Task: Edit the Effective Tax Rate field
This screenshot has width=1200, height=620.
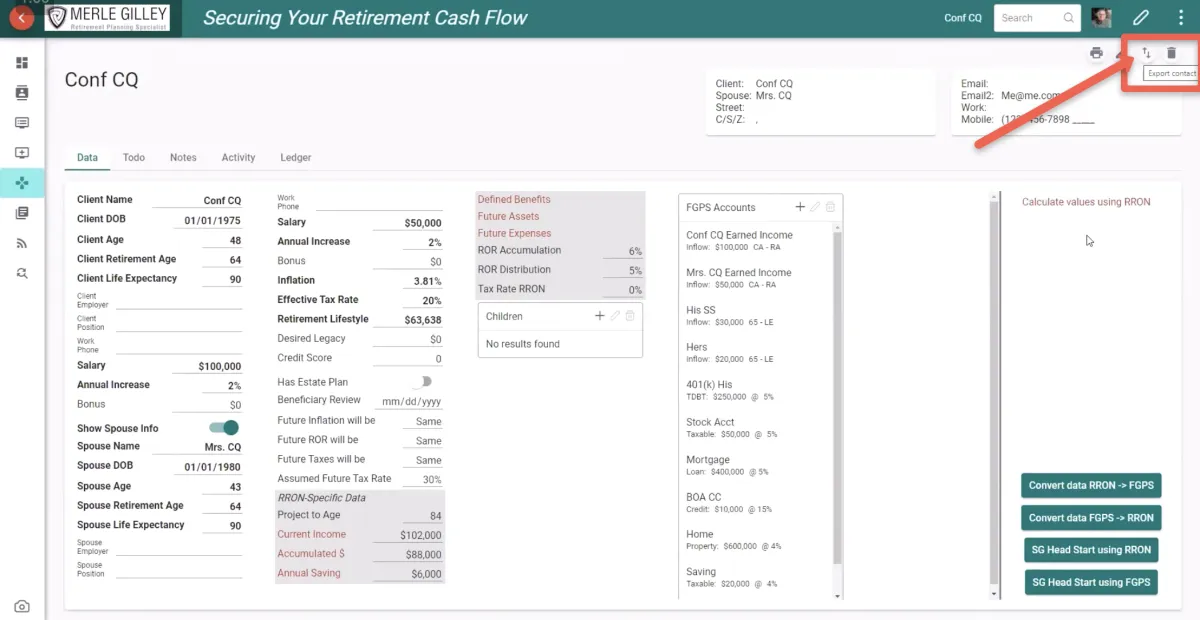Action: pos(422,301)
